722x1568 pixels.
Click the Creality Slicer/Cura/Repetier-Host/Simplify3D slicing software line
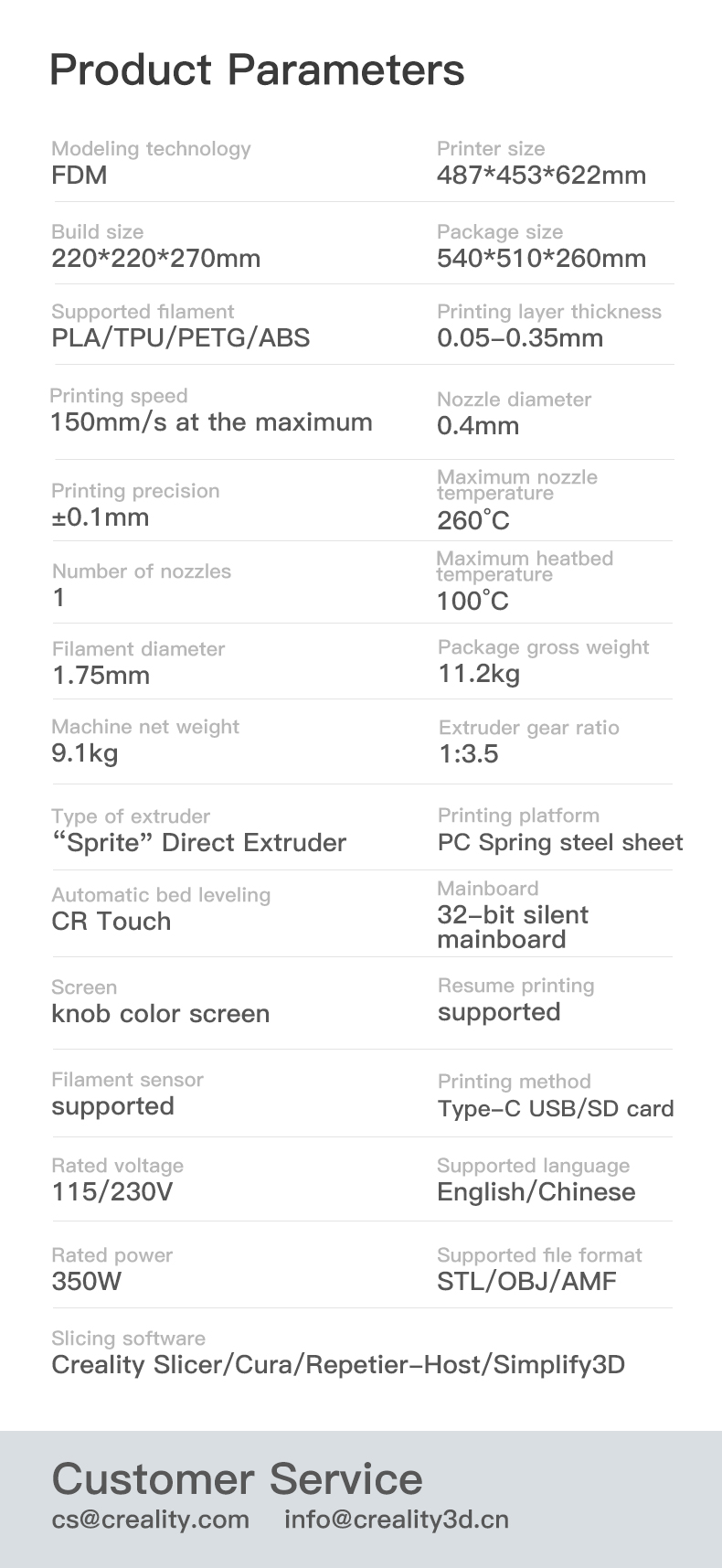pos(338,1365)
